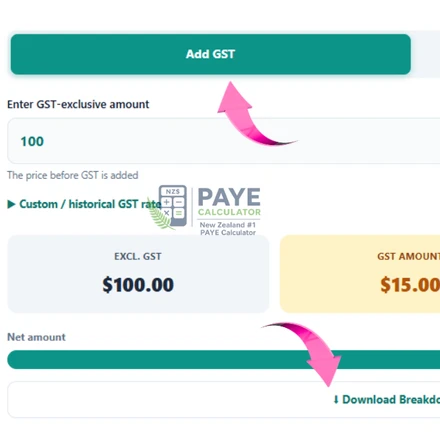This screenshot has height=440, width=440.
Task: Click the upper pink arrow pointing at Add GST
Action: pos(253,114)
